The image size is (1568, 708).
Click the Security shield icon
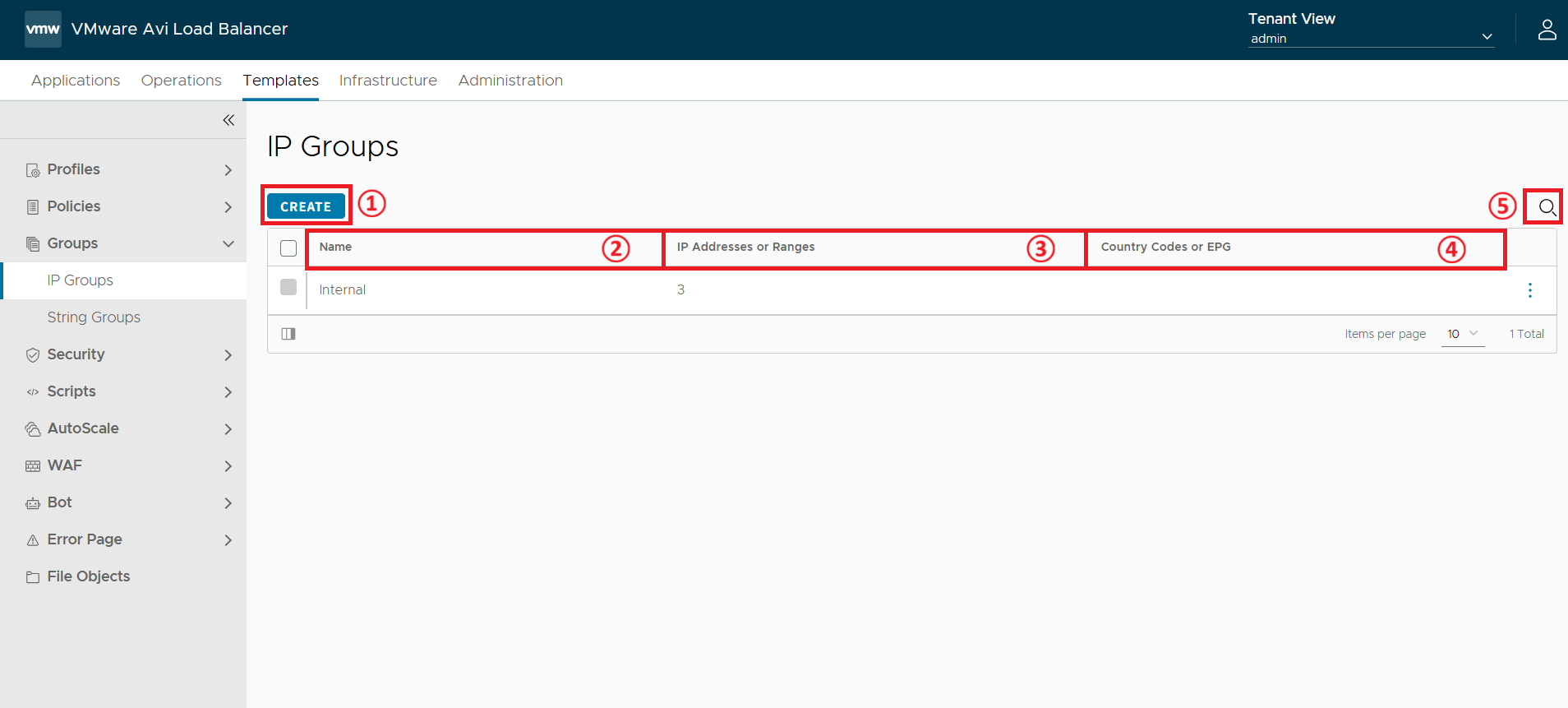tap(33, 355)
